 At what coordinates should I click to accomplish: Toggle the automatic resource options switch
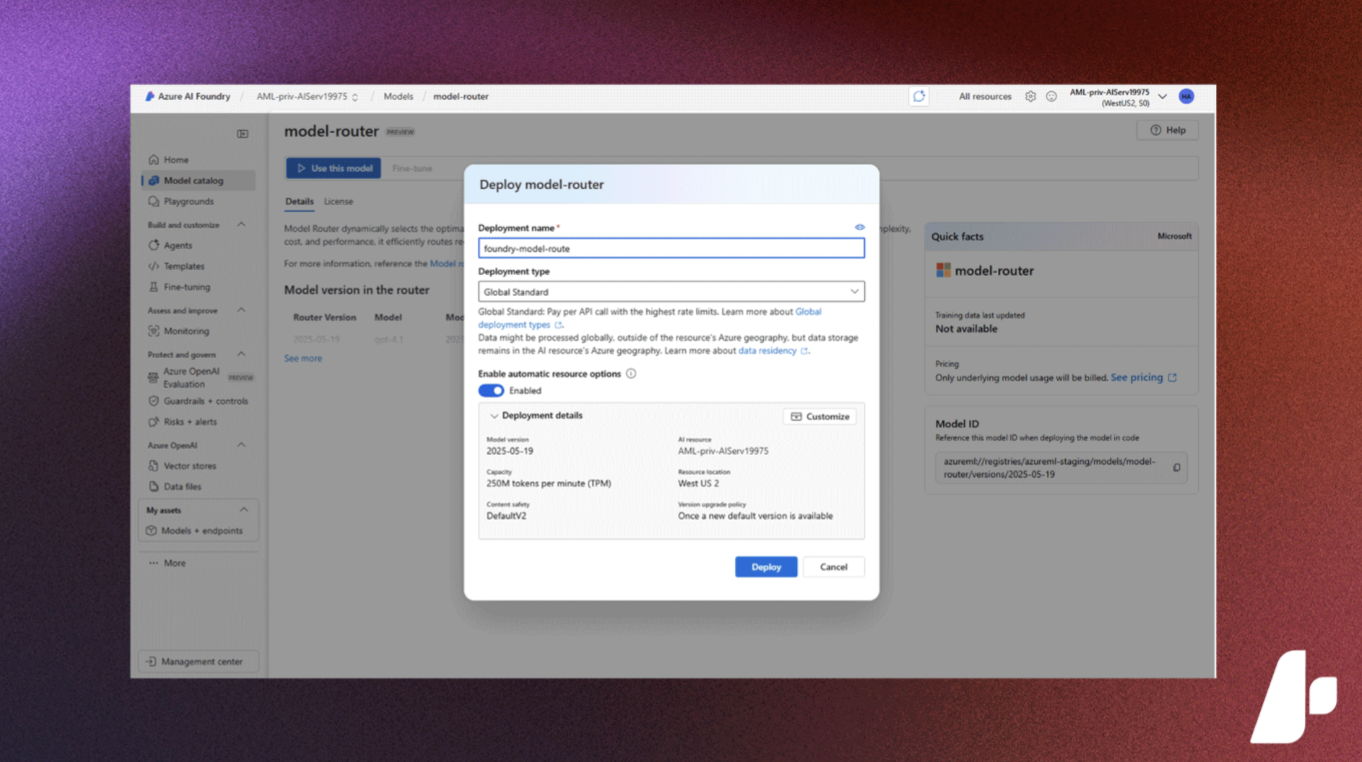tap(491, 391)
